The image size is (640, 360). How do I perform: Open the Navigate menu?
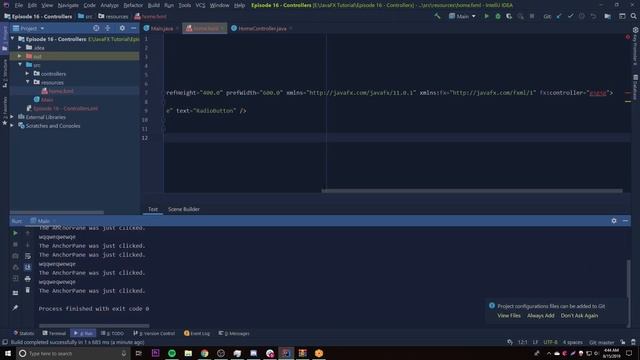(x=68, y=5)
